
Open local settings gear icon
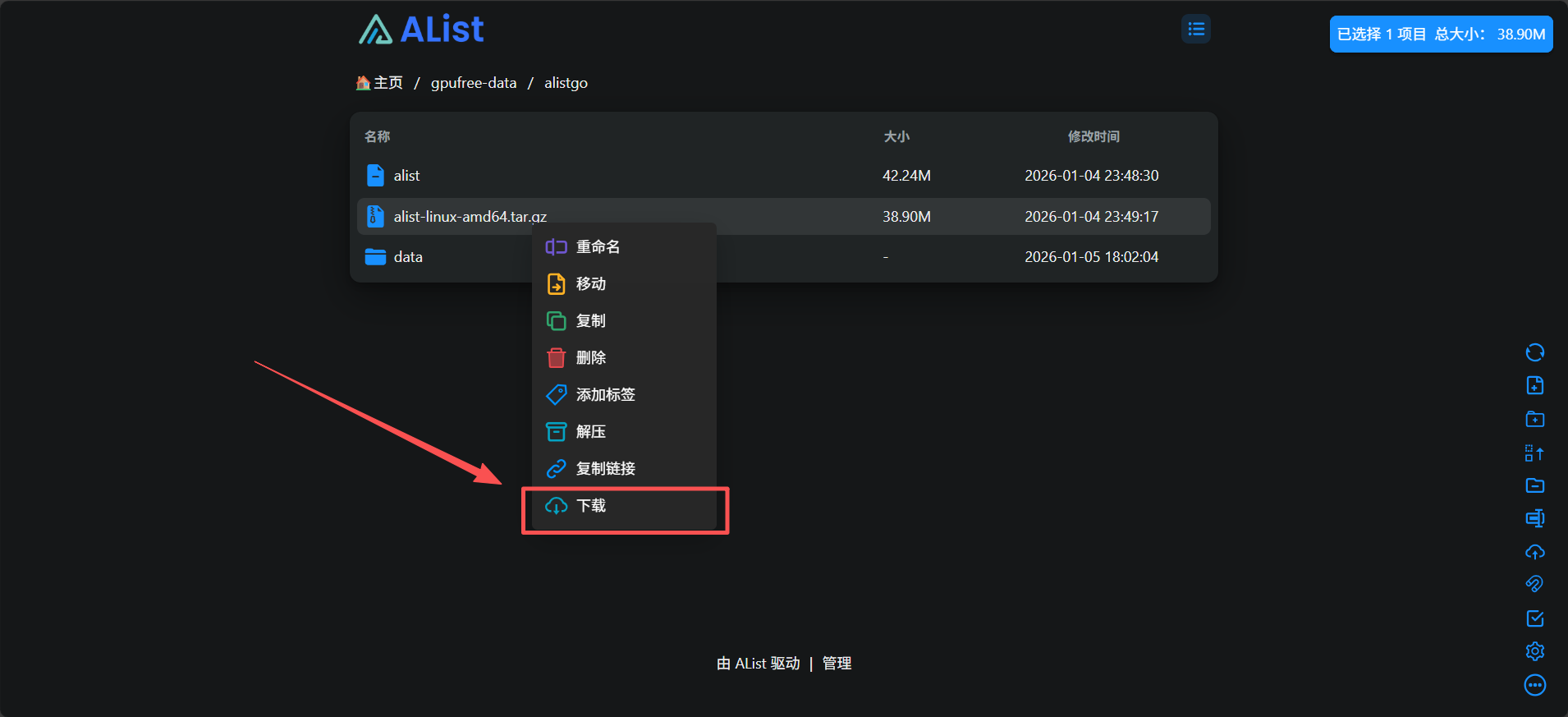pyautogui.click(x=1534, y=651)
